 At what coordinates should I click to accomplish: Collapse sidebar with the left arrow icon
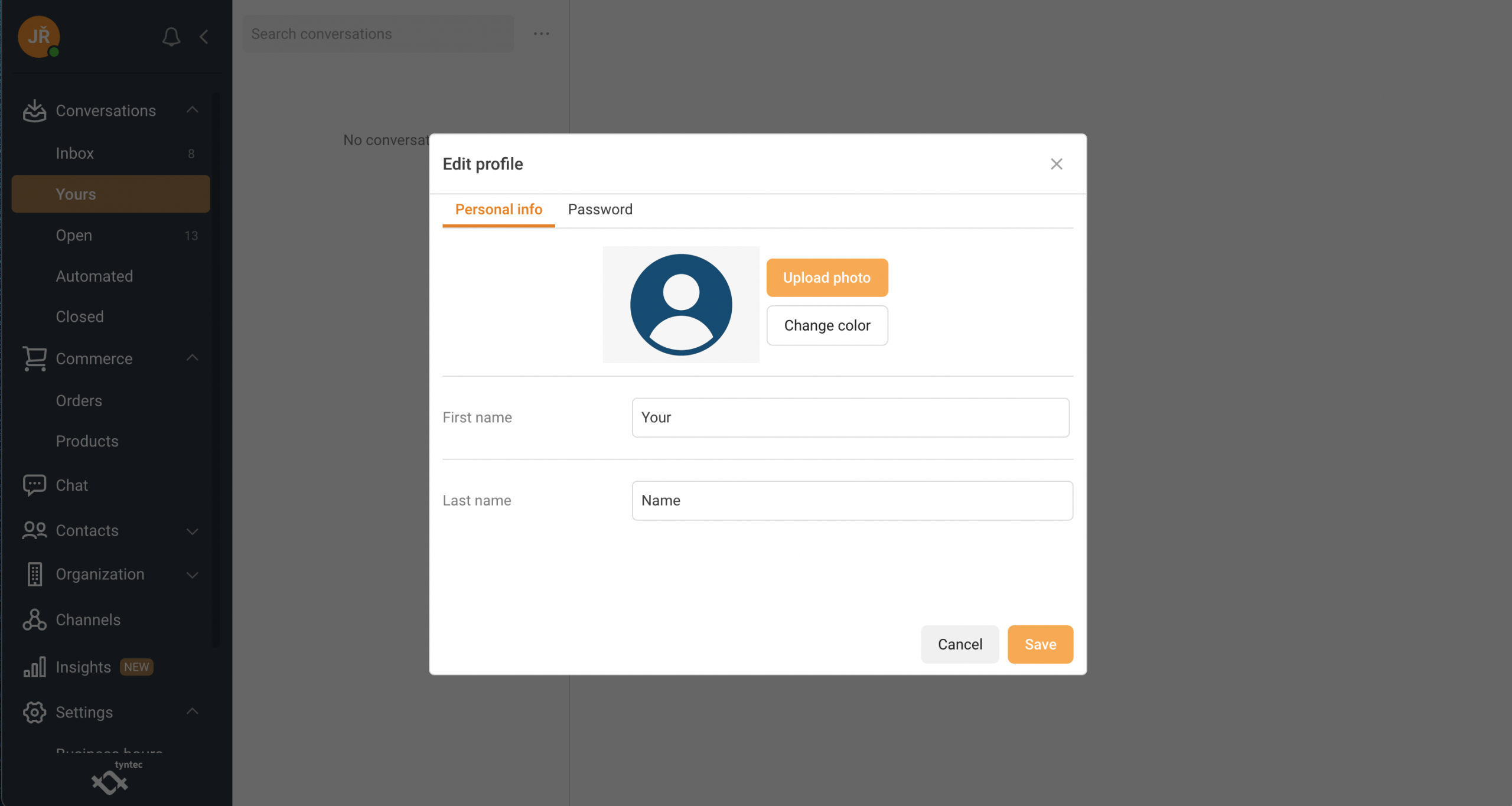[x=204, y=37]
